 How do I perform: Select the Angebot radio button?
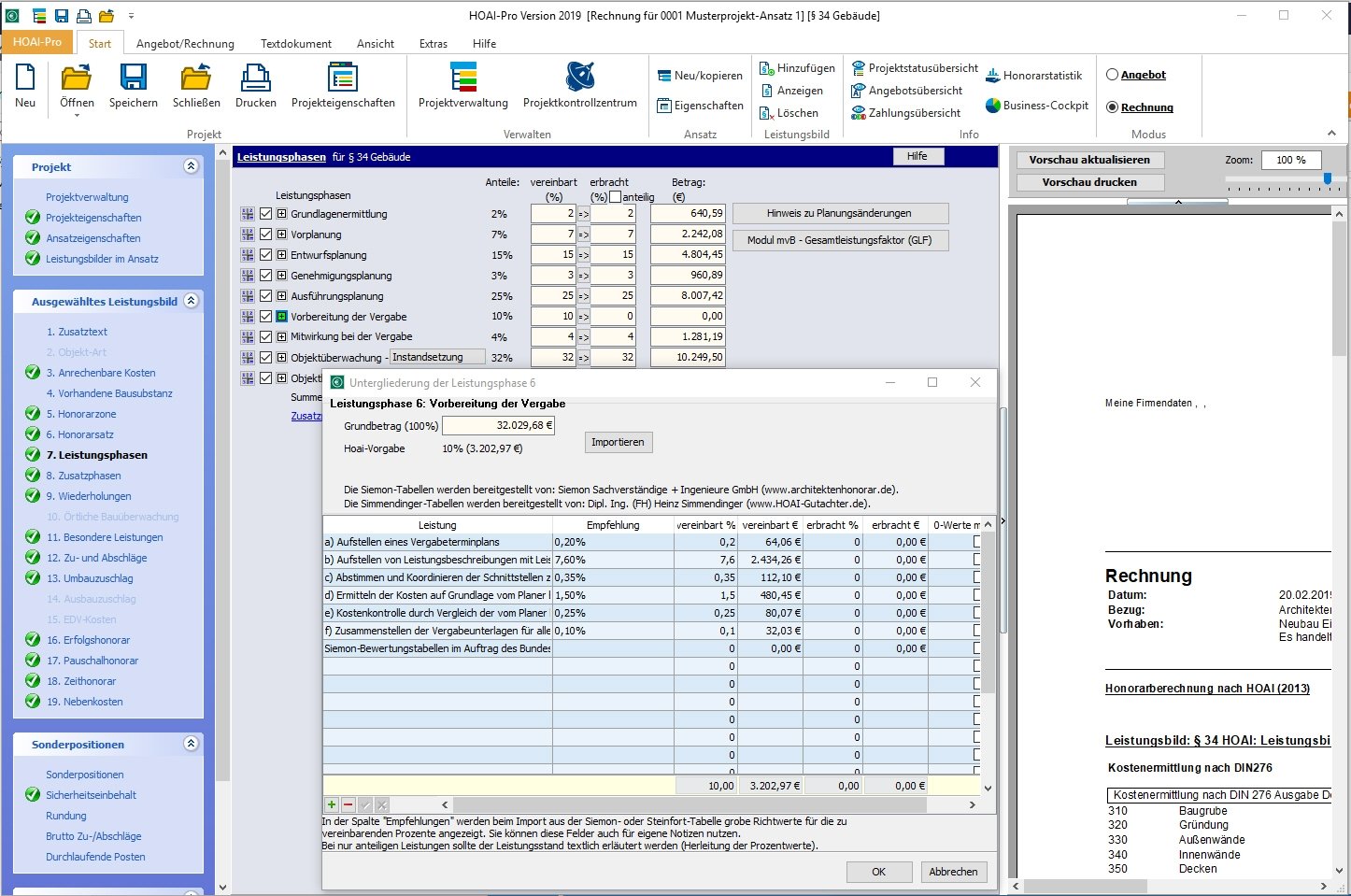tap(1112, 75)
